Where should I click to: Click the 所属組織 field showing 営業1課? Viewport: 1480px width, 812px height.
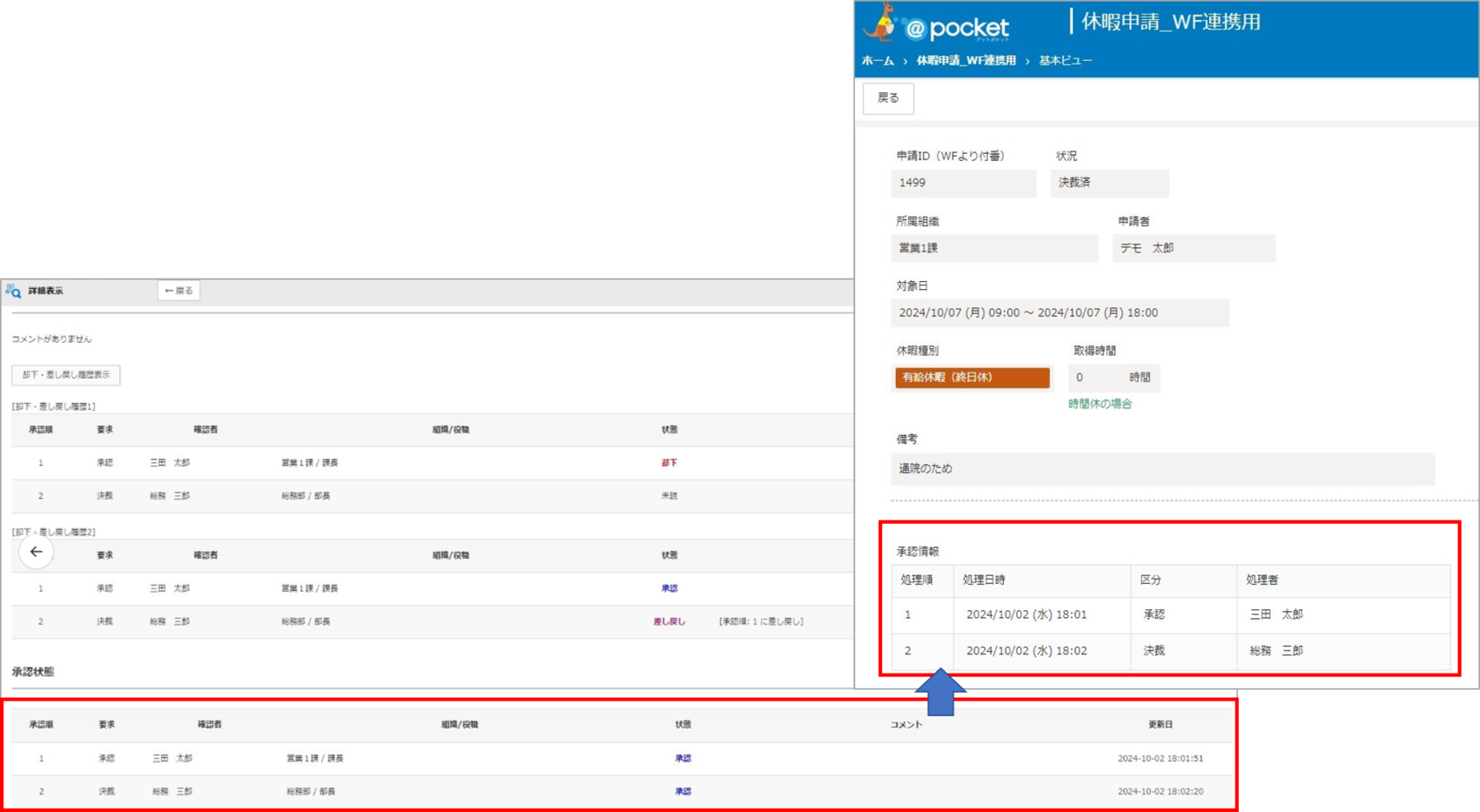(x=994, y=248)
